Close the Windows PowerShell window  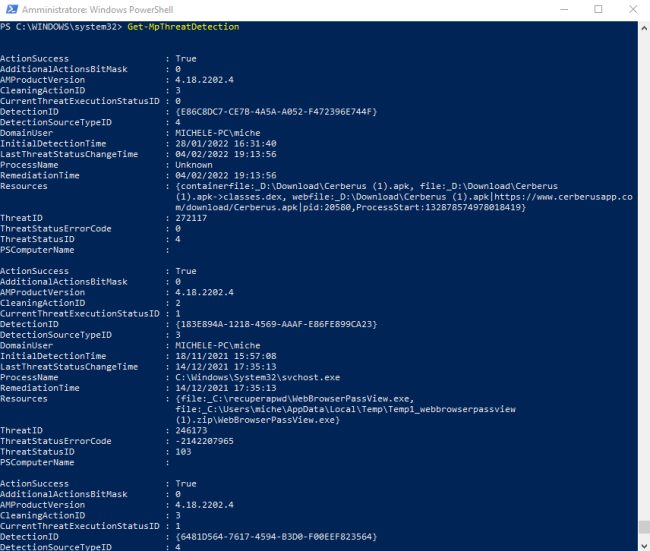(633, 9)
